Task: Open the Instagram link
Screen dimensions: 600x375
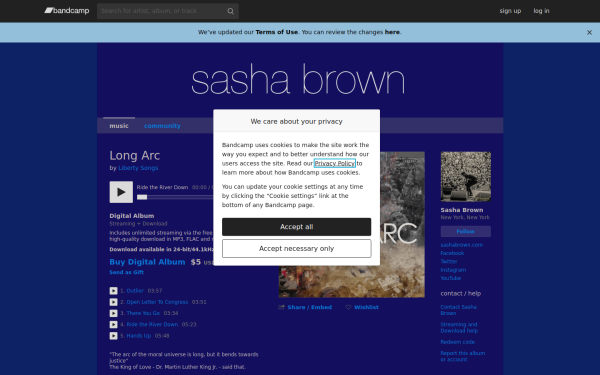Action: (x=453, y=270)
